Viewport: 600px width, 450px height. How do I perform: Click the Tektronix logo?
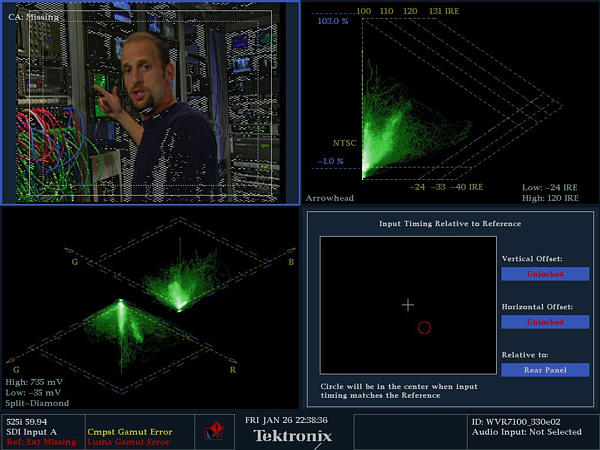point(291,436)
